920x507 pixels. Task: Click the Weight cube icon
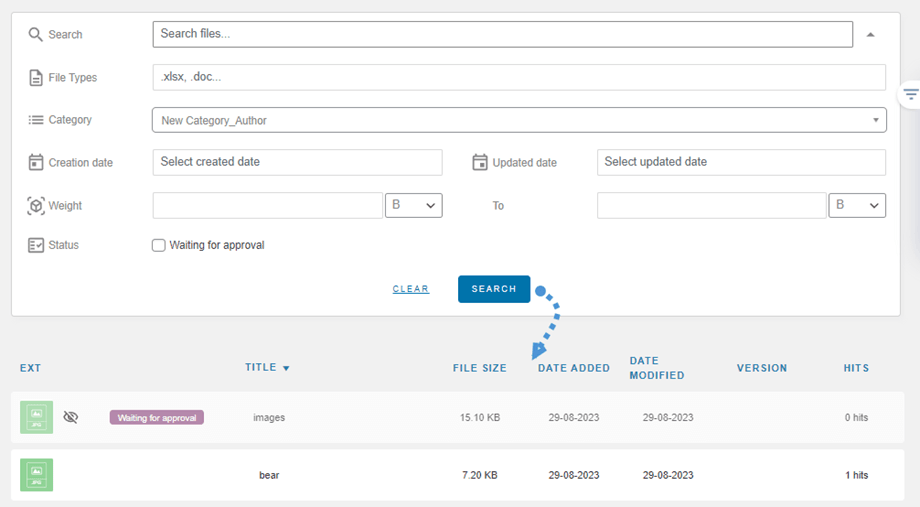tap(36, 206)
